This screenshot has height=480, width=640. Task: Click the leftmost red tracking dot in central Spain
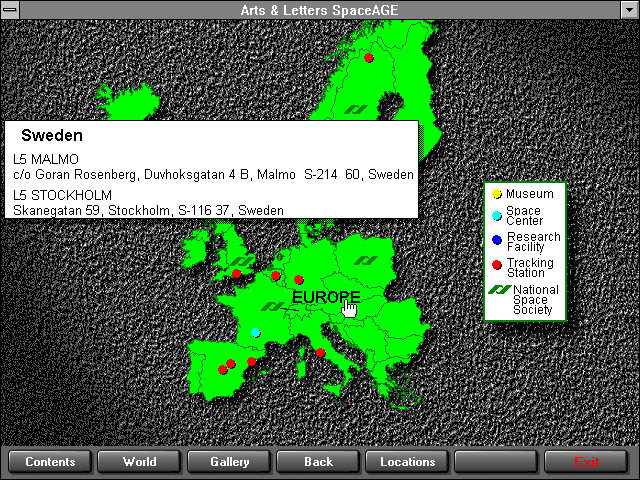(x=222, y=370)
